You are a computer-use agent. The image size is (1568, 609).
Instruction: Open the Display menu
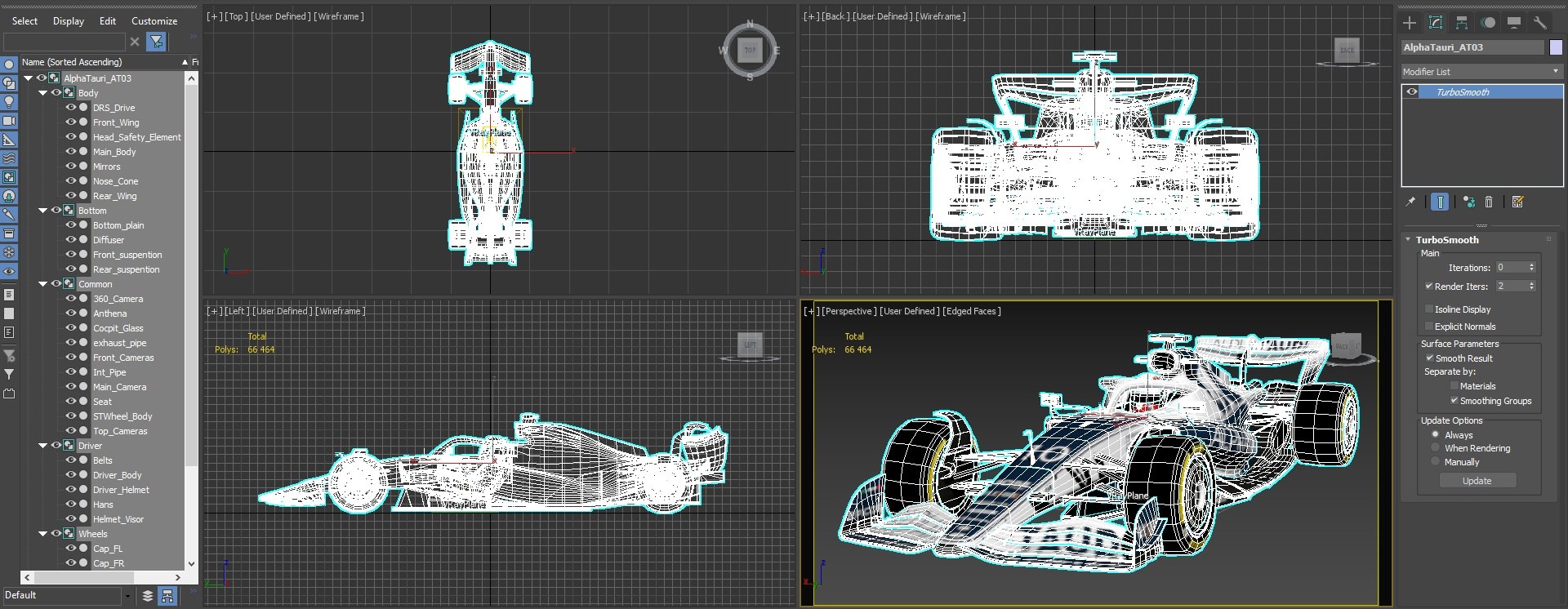[x=69, y=21]
